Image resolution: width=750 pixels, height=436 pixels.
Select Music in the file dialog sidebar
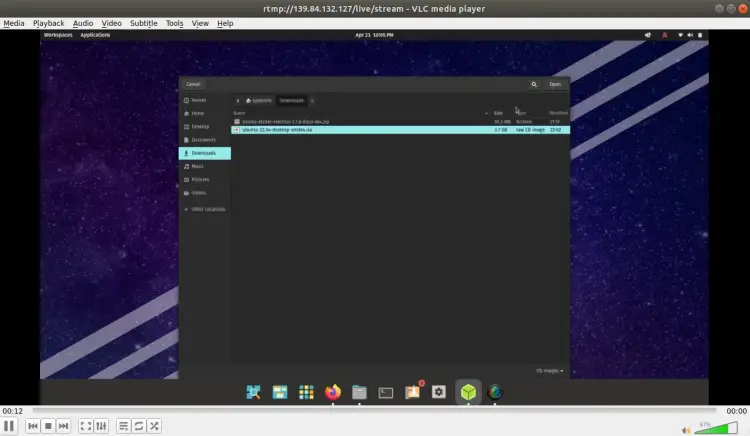click(x=205, y=166)
